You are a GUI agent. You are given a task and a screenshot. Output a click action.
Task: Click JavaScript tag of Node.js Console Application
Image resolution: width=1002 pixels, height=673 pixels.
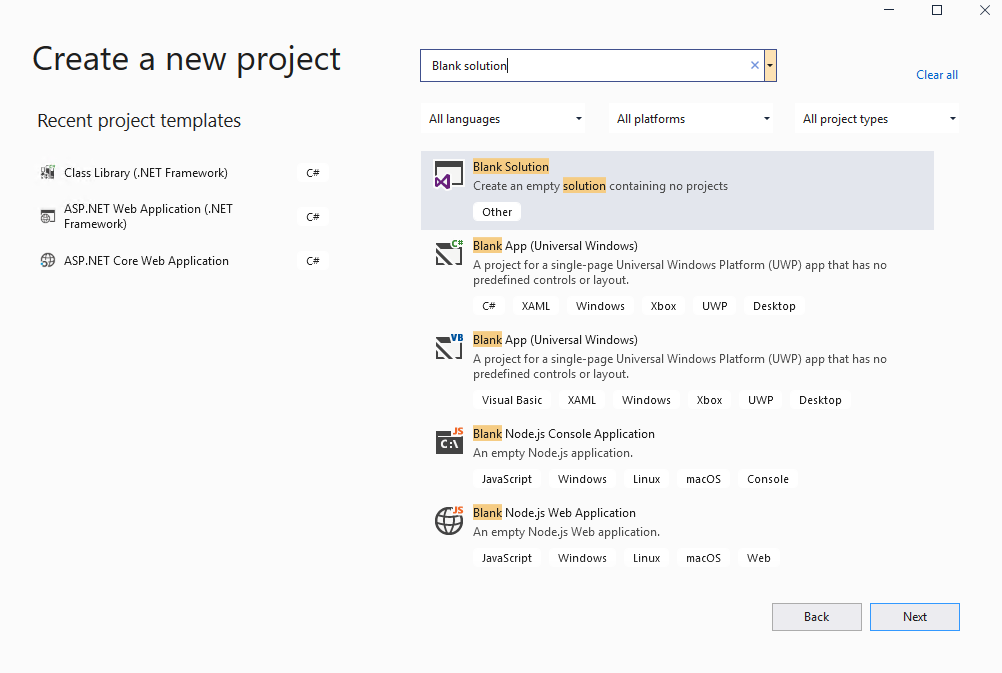click(507, 479)
